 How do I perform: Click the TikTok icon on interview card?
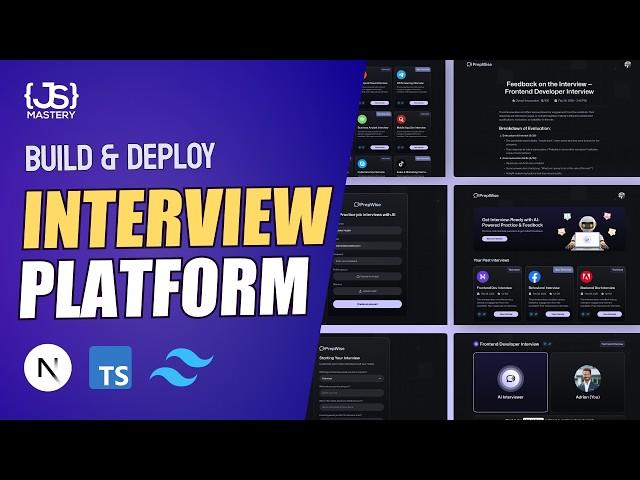pyautogui.click(x=401, y=164)
